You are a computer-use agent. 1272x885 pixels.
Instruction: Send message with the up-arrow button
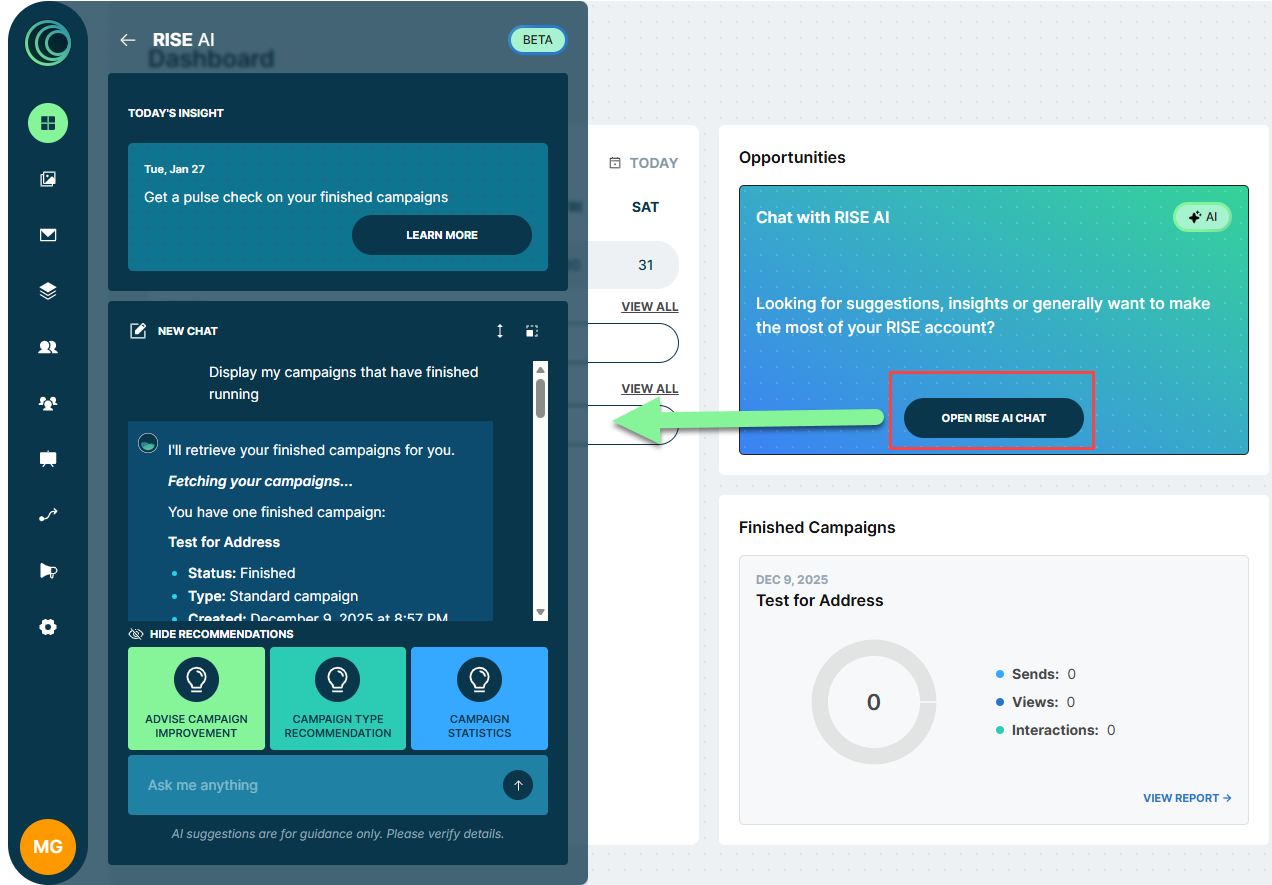click(x=518, y=786)
